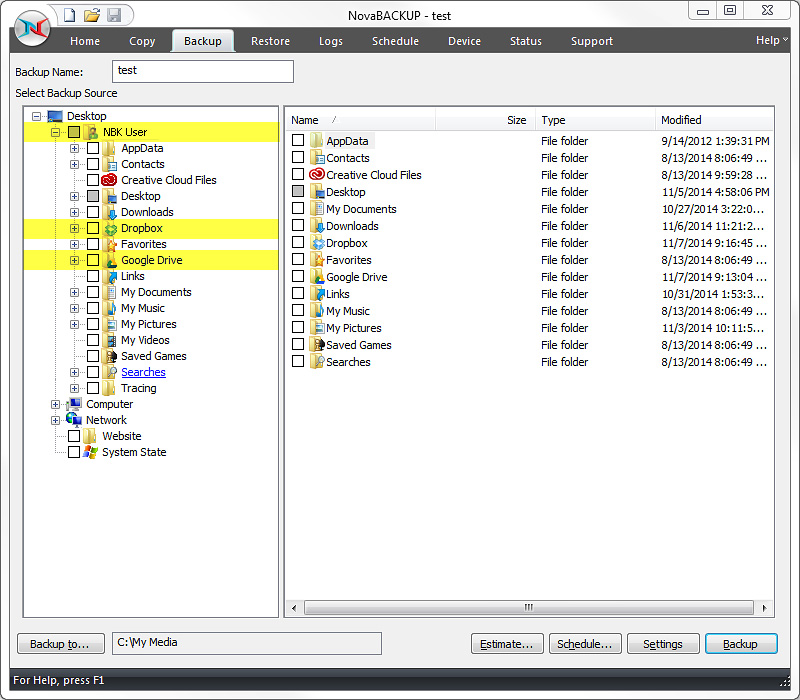Viewport: 800px width, 700px height.
Task: Click the Dropbox icon in the tree
Action: (x=110, y=229)
